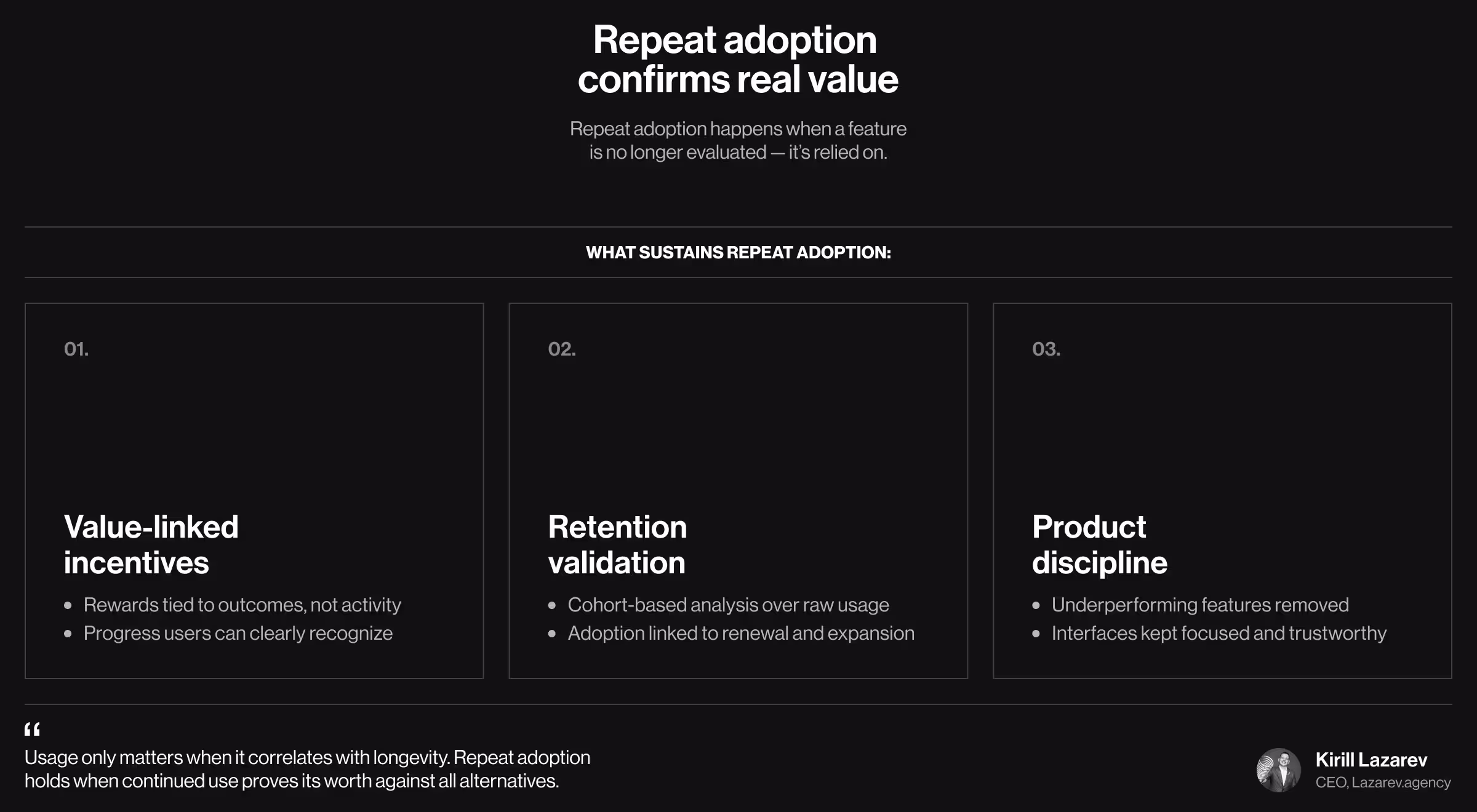This screenshot has height=812, width=1477.
Task: Click bullet for Interfaces kept focused and trustworthy
Action: [1209, 633]
